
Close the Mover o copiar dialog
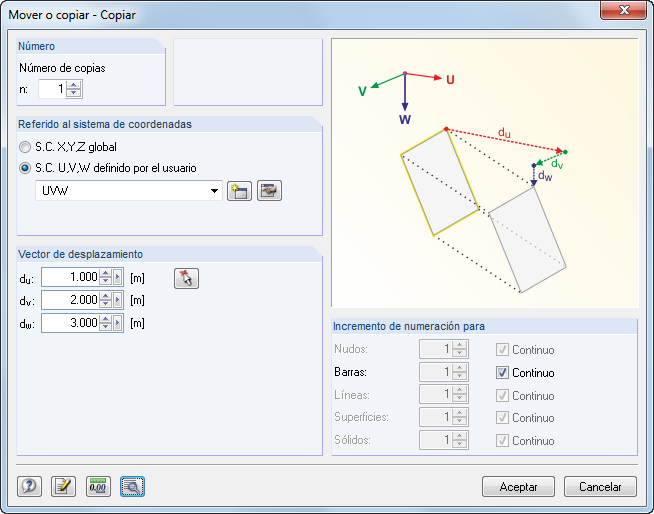click(x=624, y=10)
